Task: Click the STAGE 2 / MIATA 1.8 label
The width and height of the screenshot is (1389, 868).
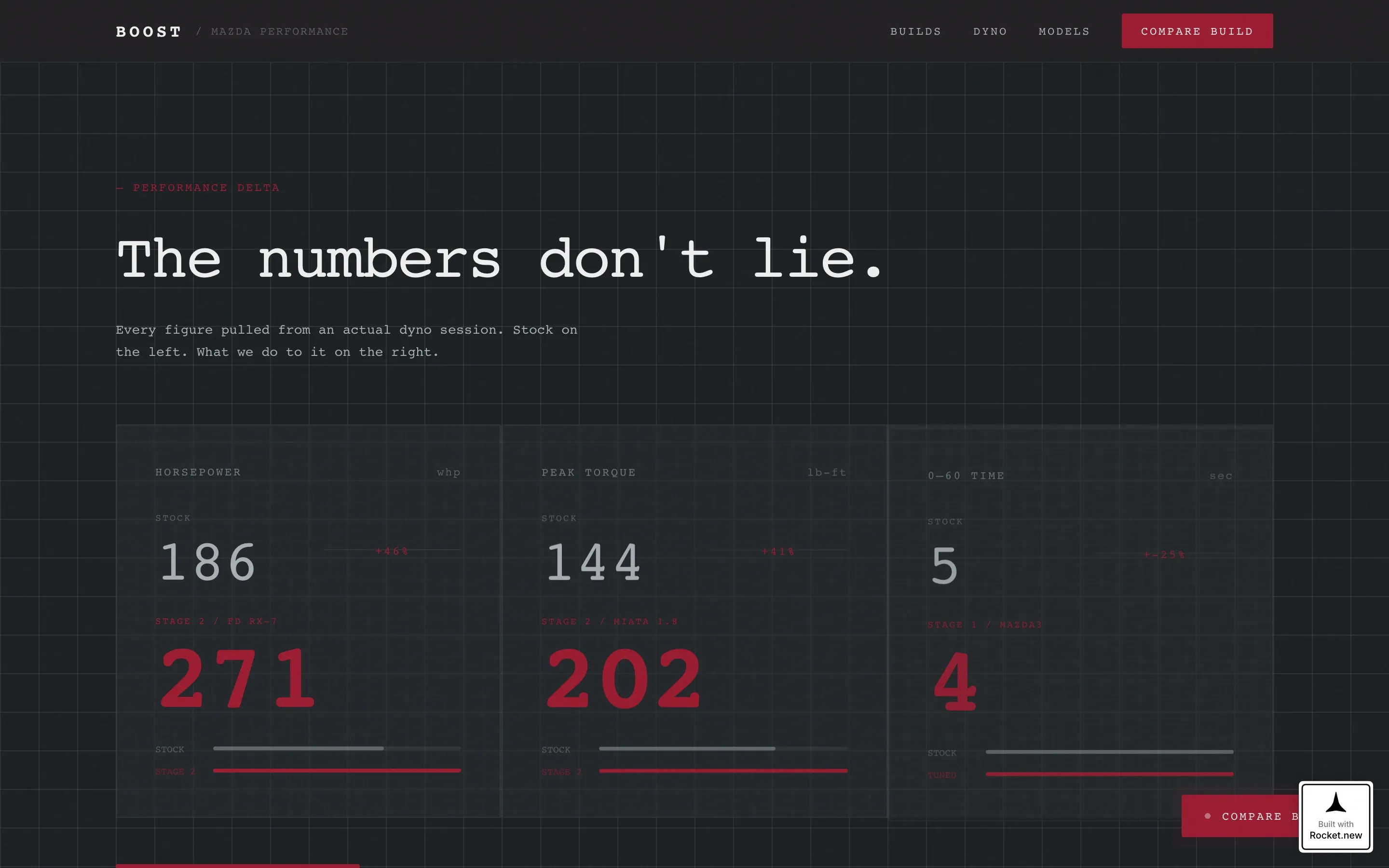Action: [x=610, y=622]
